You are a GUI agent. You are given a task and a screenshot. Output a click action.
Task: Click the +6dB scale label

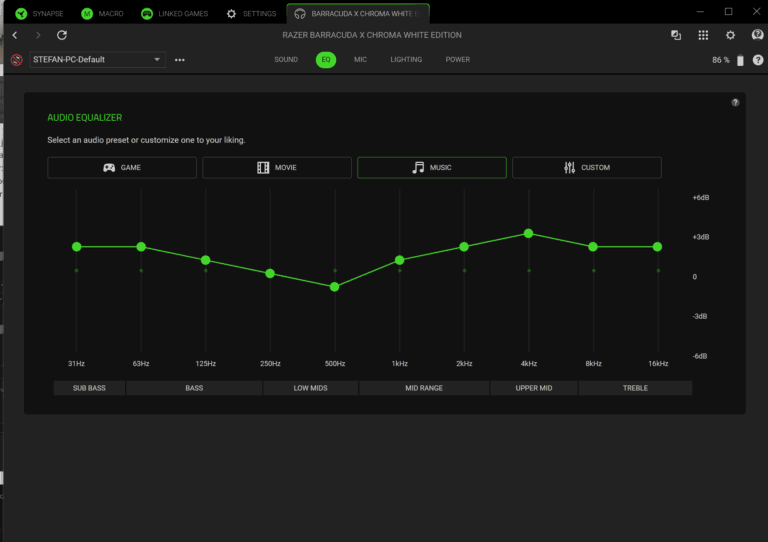coord(701,197)
